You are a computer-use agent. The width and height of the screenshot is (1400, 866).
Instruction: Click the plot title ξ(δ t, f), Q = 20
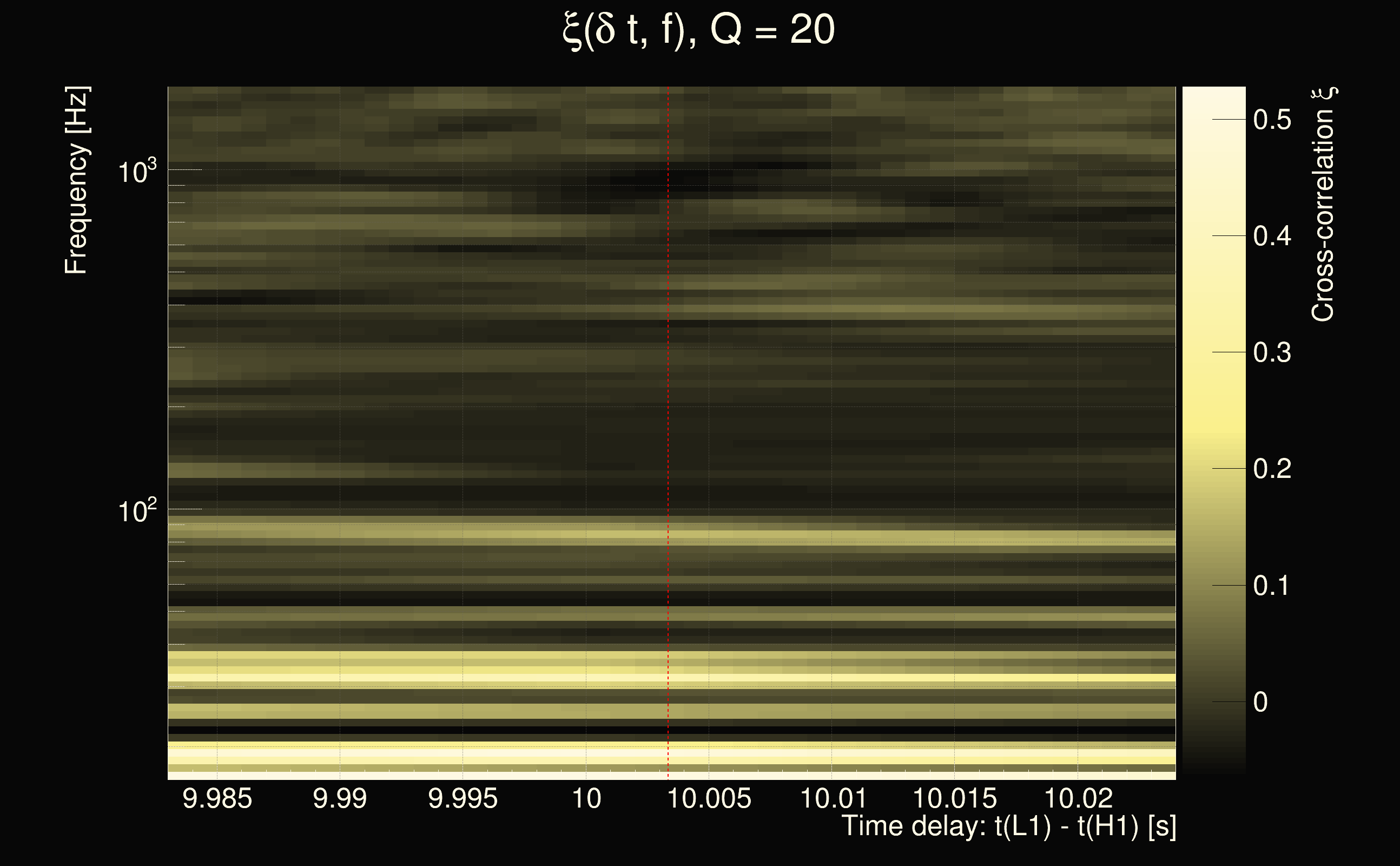(x=699, y=30)
